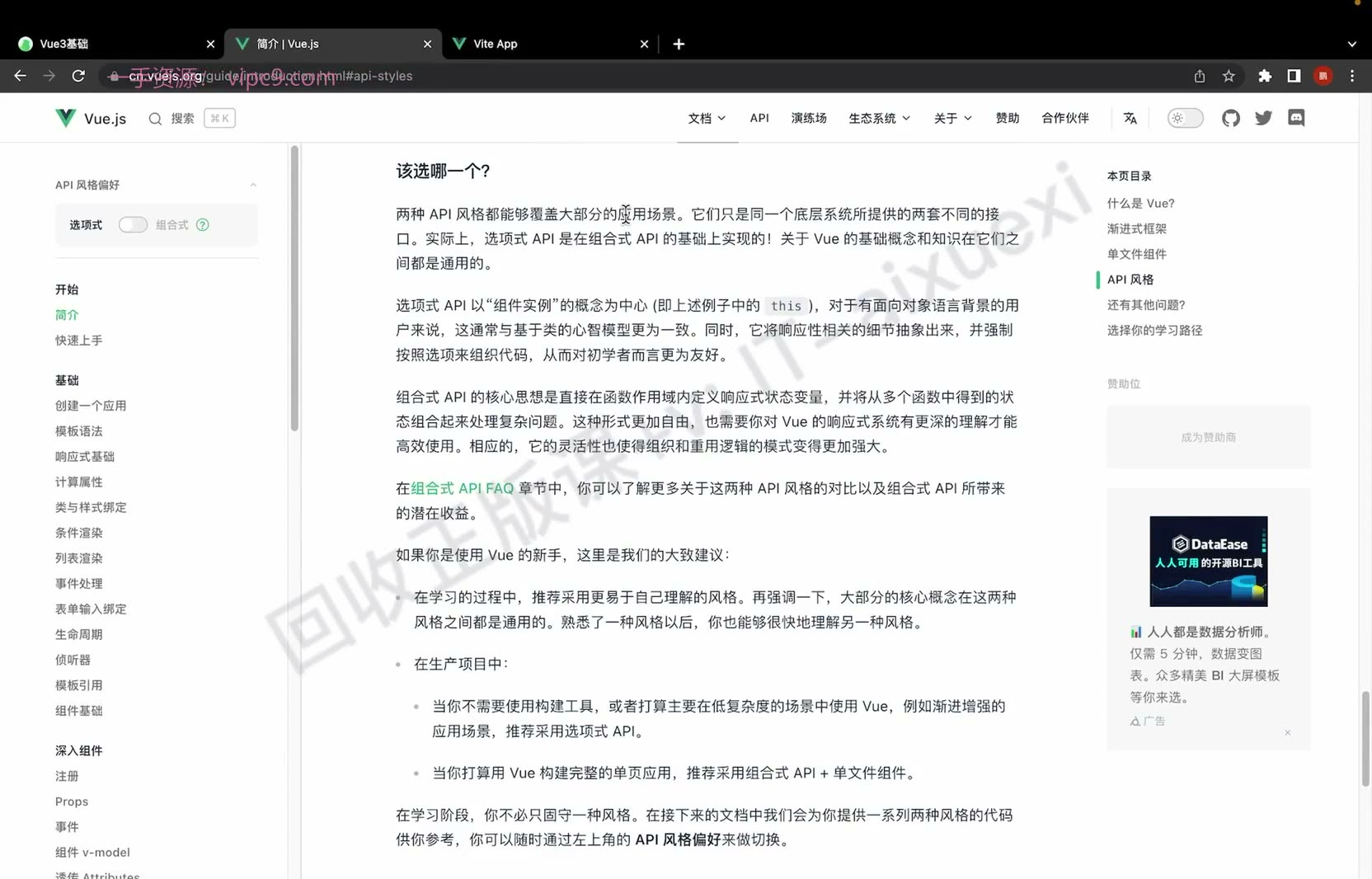Collapse the API 风格偏好 section
Screen dimensions: 1372x879
click(x=253, y=185)
